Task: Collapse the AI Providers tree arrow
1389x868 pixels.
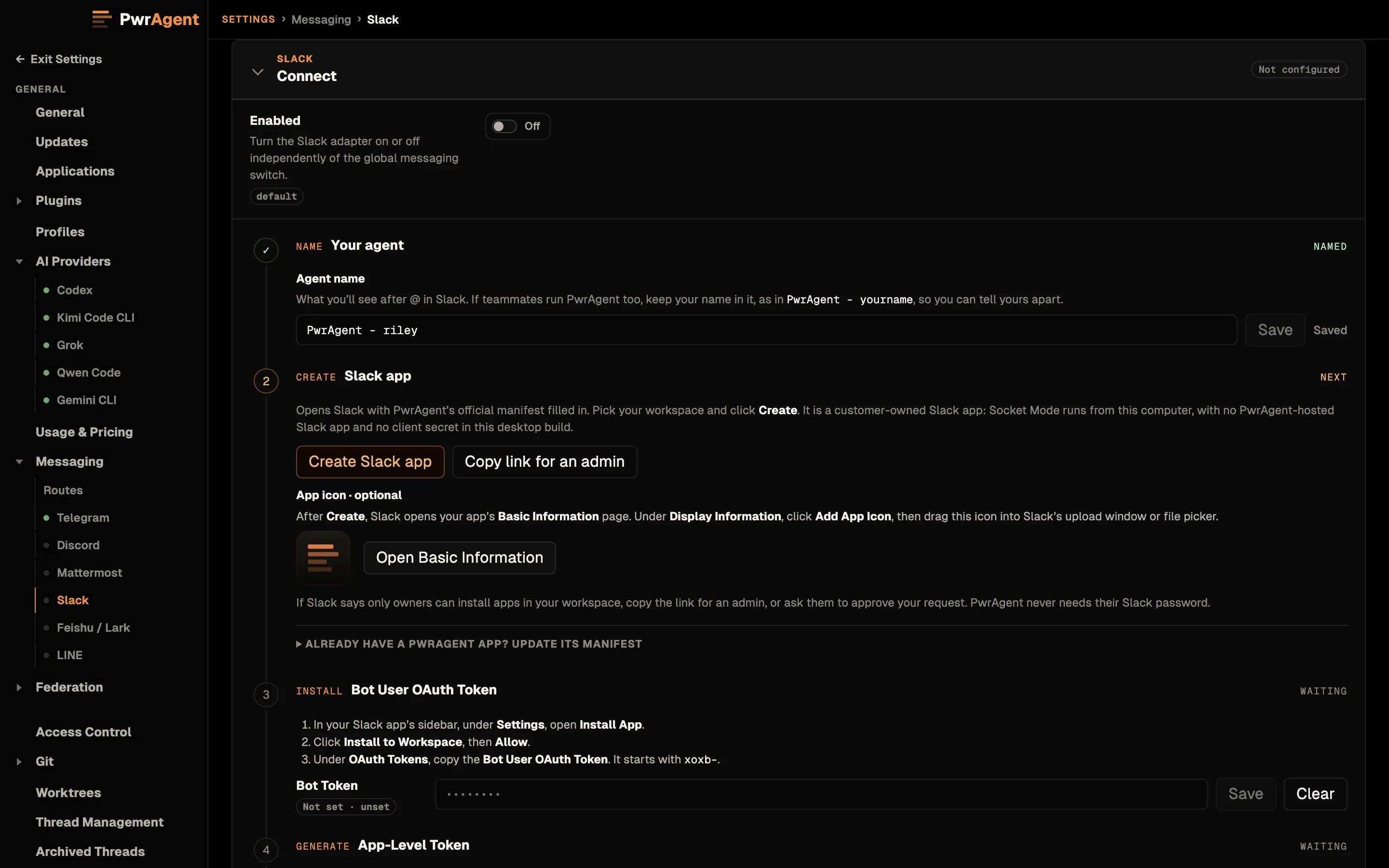Action: (19, 262)
